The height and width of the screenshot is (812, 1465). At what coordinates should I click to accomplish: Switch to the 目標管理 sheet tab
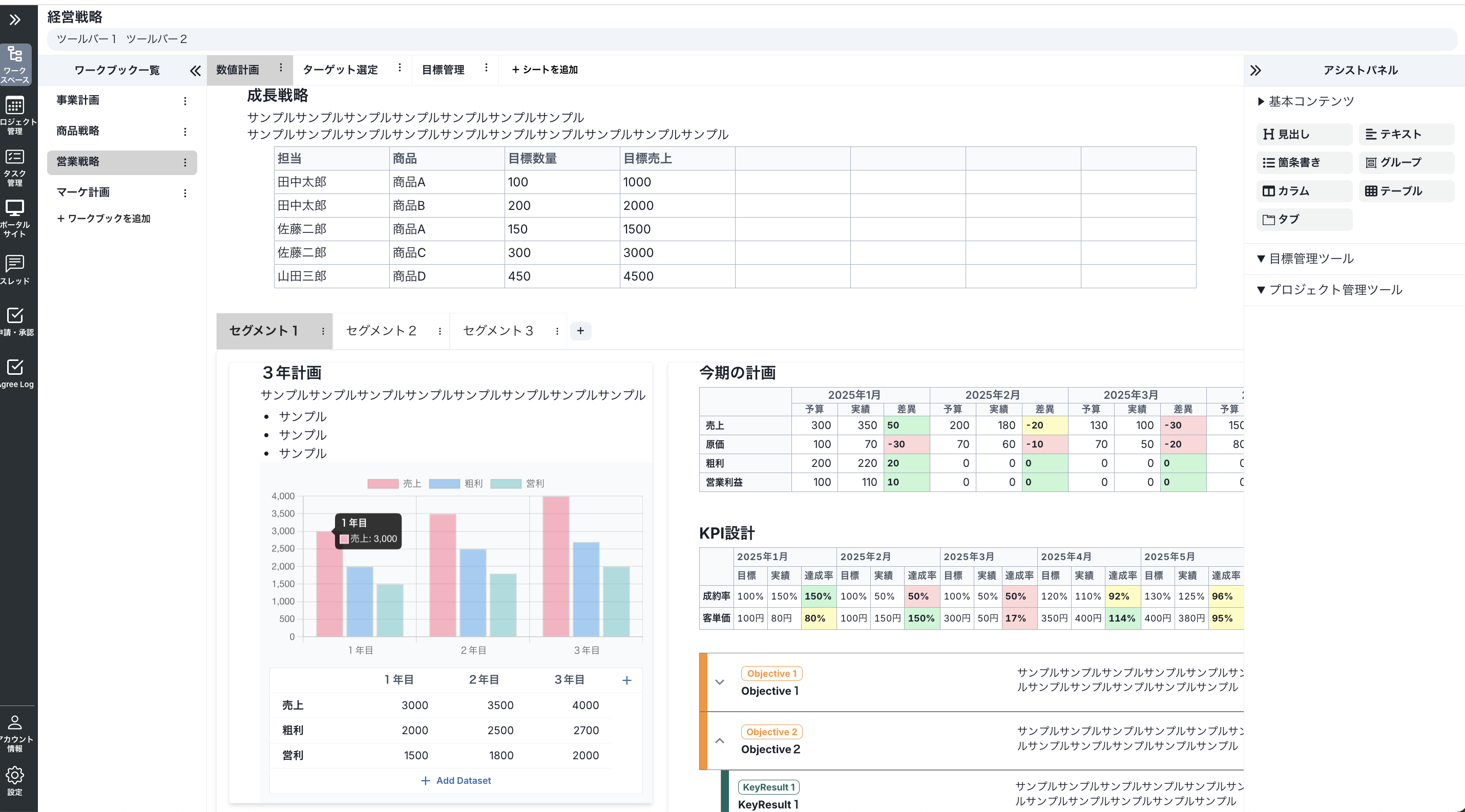click(443, 70)
